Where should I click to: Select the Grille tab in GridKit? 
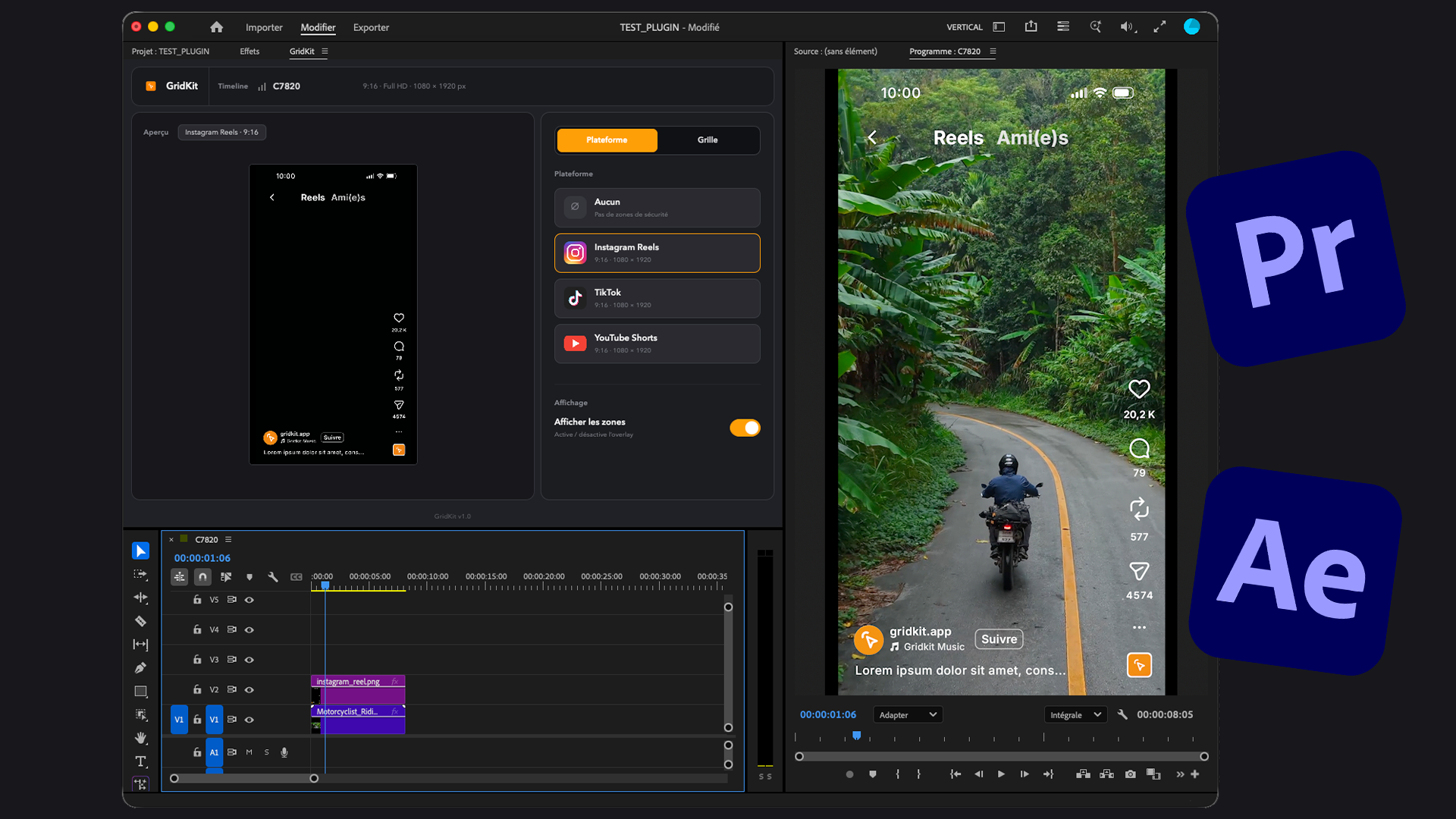(x=708, y=140)
